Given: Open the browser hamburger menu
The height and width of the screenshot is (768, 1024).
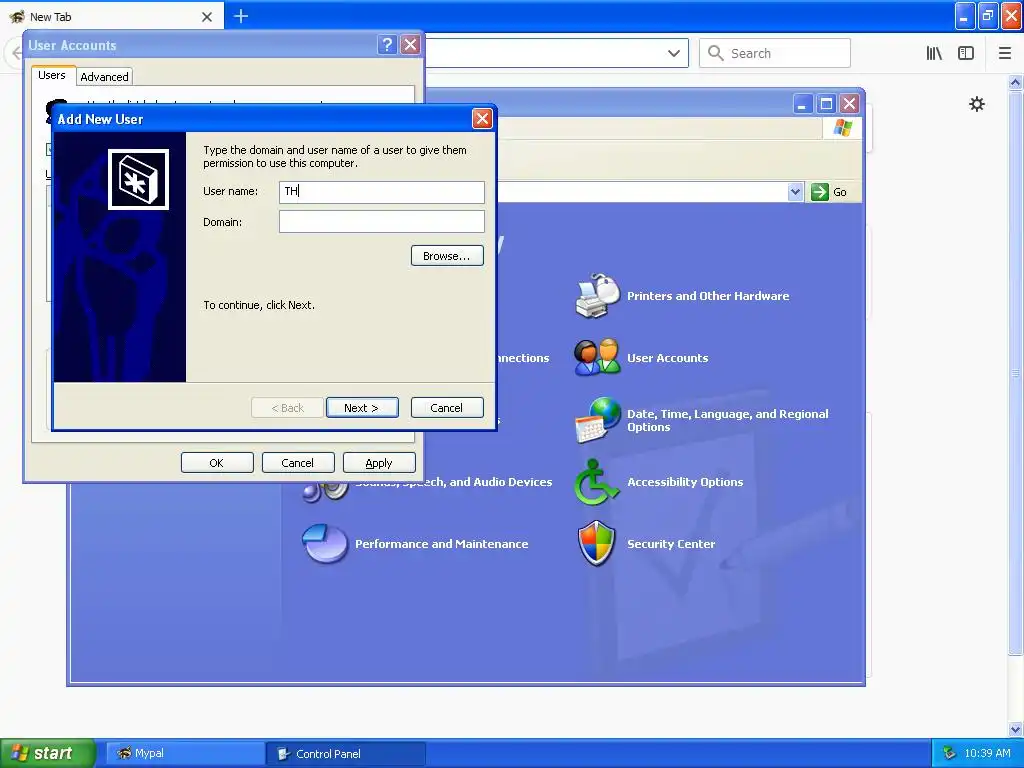Looking at the screenshot, I should pyautogui.click(x=1005, y=53).
